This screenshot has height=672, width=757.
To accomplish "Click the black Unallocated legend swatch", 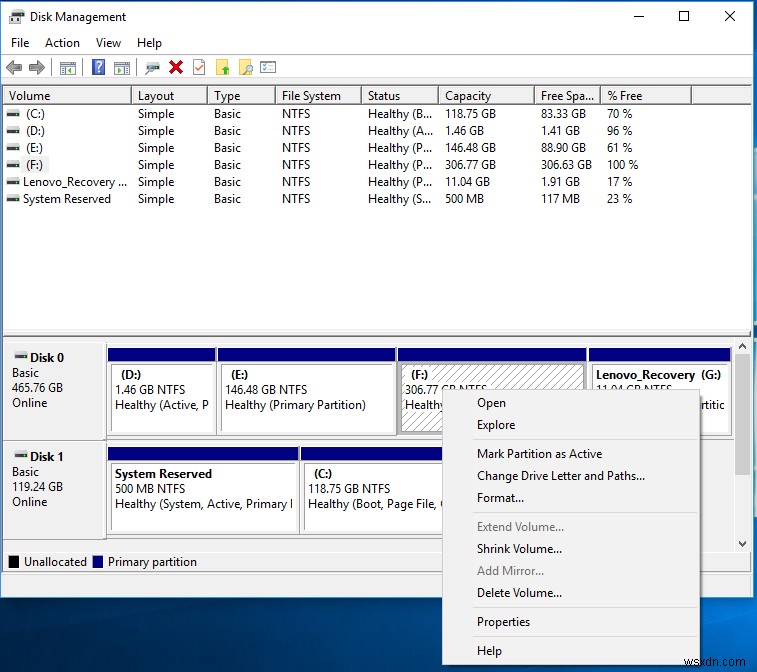I will [x=14, y=562].
